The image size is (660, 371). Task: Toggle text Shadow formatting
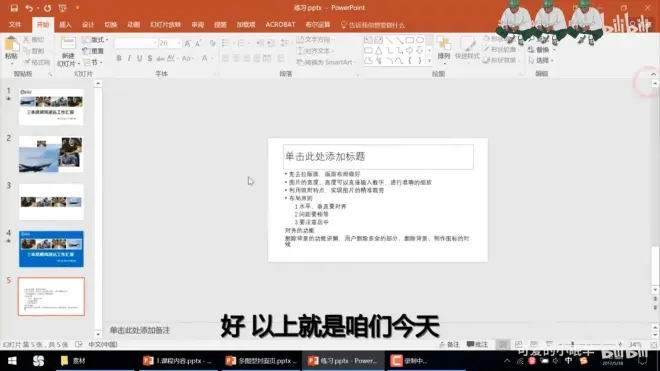[150, 59]
